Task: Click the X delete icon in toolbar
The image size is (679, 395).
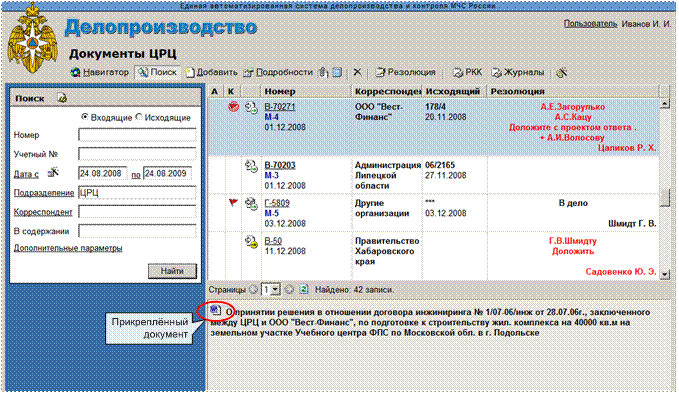Action: 357,72
